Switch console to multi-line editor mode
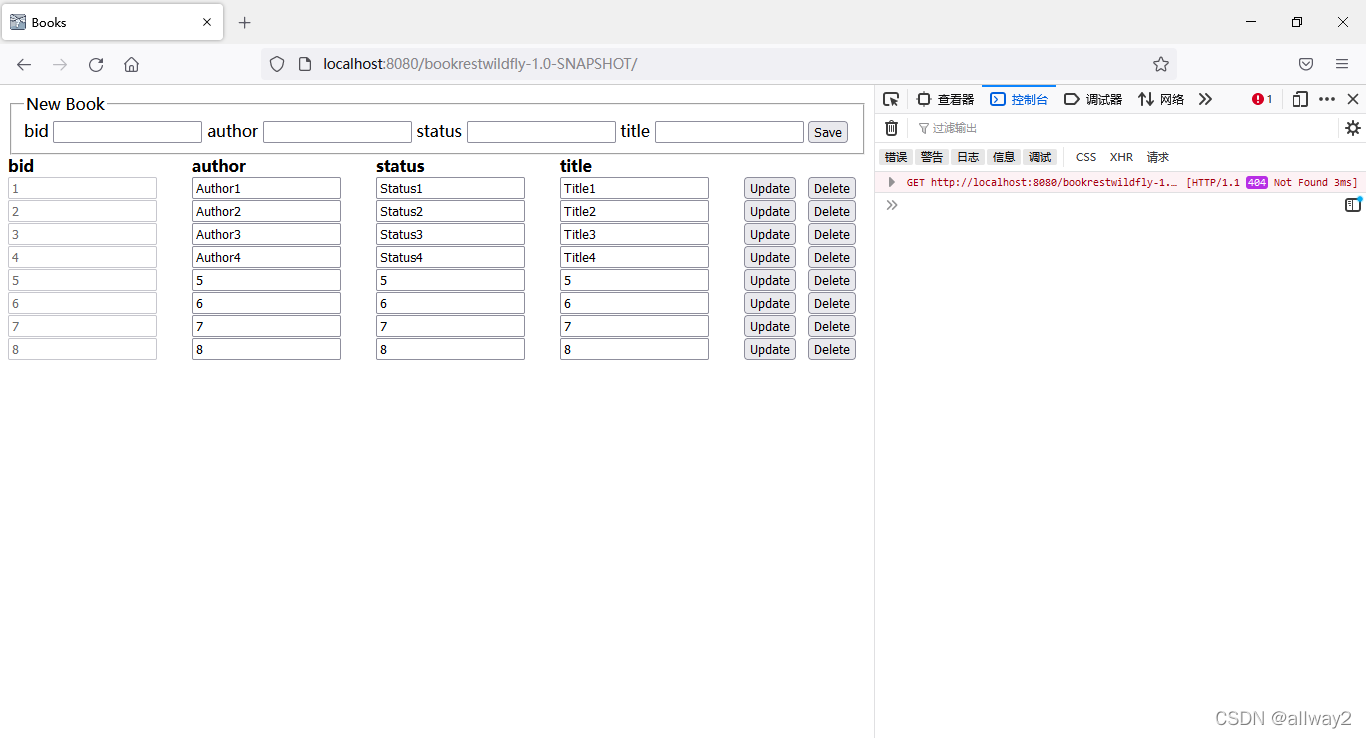Image resolution: width=1366 pixels, height=738 pixels. 1352,204
